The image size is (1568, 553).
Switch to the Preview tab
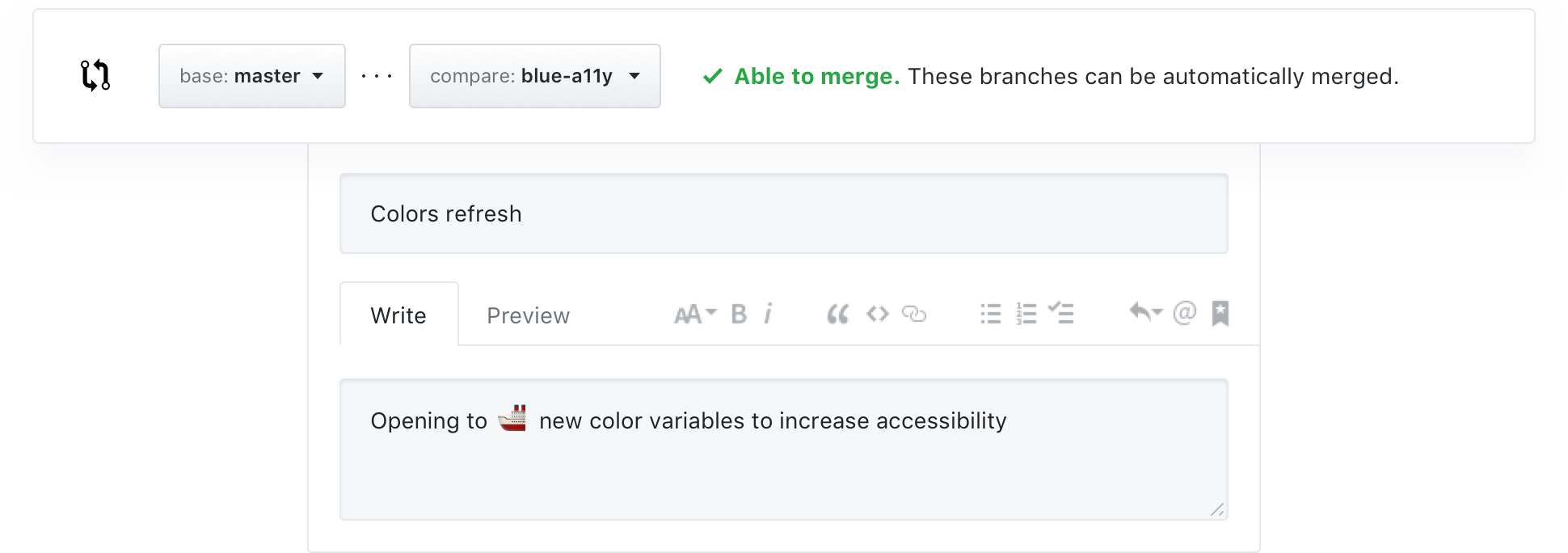pos(529,315)
